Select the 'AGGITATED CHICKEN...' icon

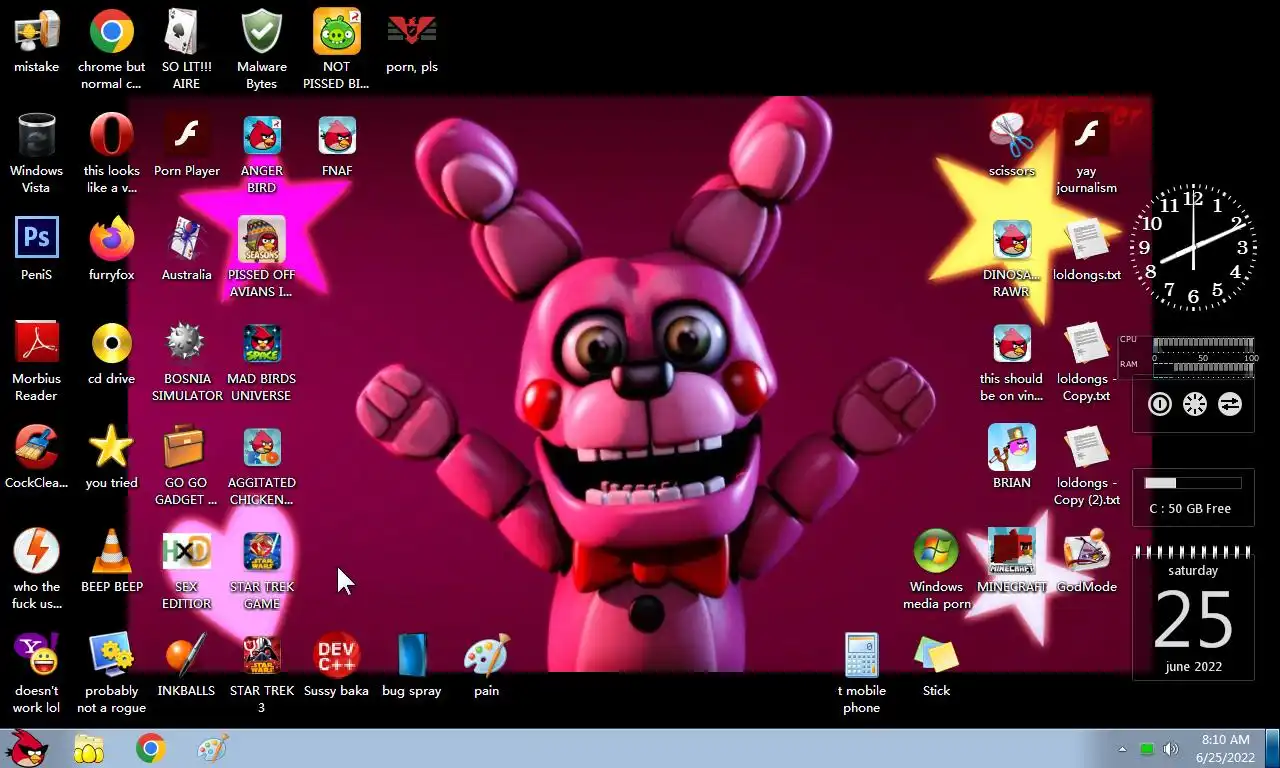[262, 447]
